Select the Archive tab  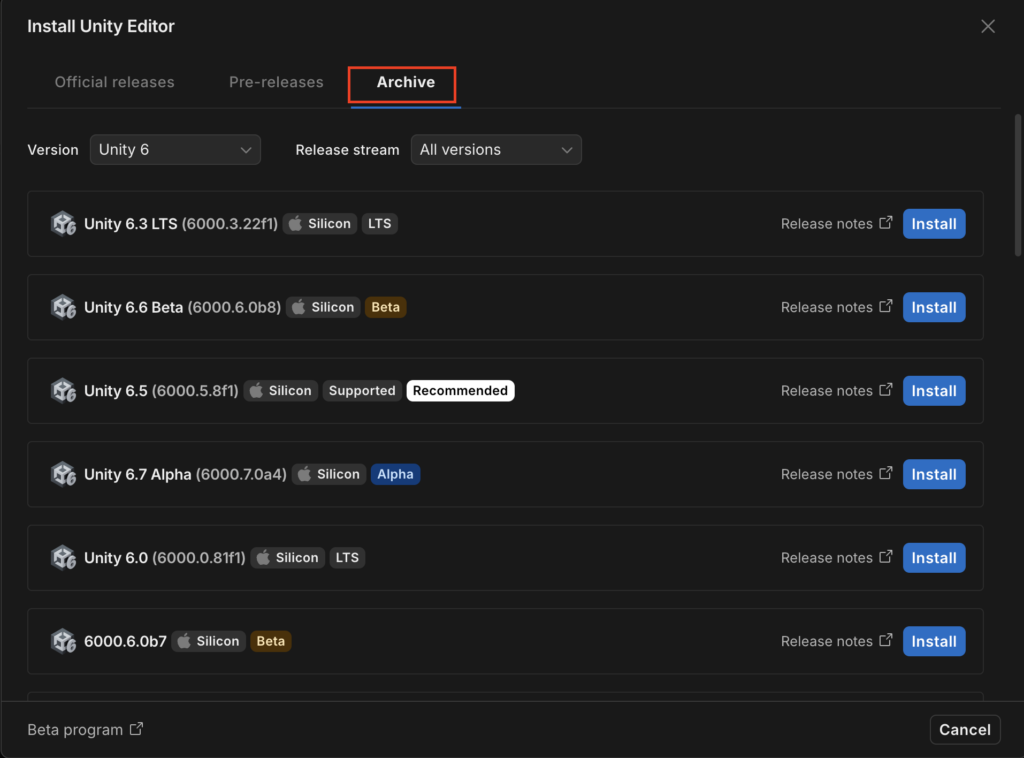tap(406, 82)
